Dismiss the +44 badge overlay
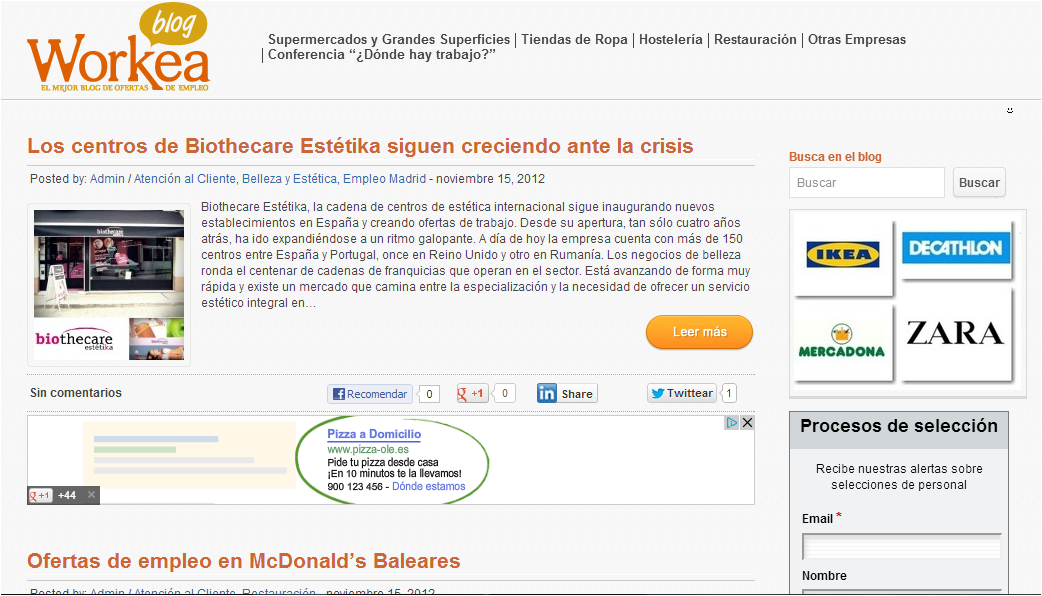Screen dimensions: 1042x596 [x=92, y=495]
